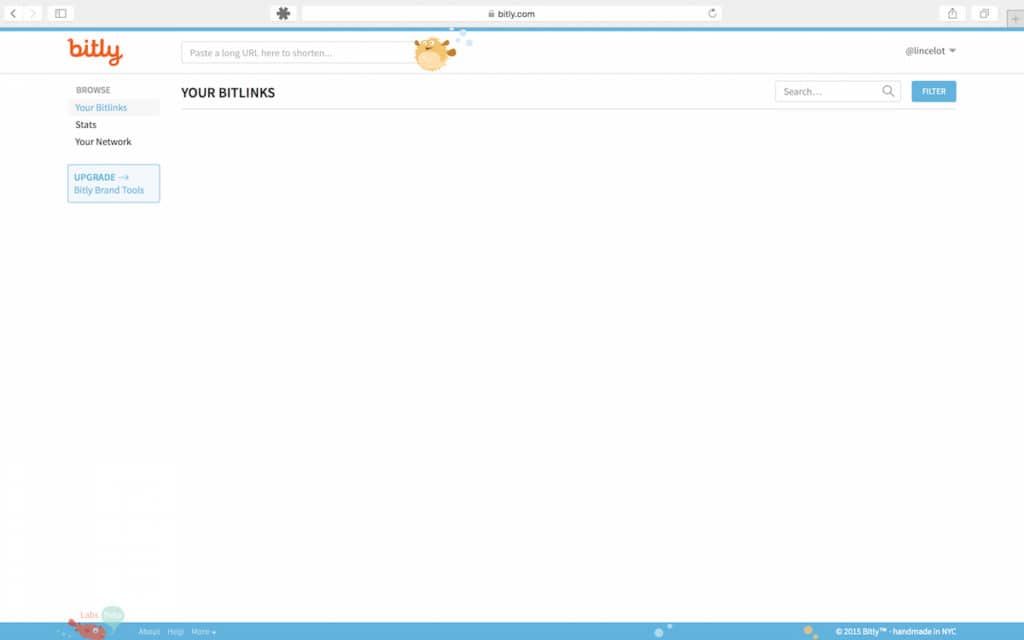The height and width of the screenshot is (640, 1024).
Task: Click the Safari back arrow
Action: click(x=13, y=13)
